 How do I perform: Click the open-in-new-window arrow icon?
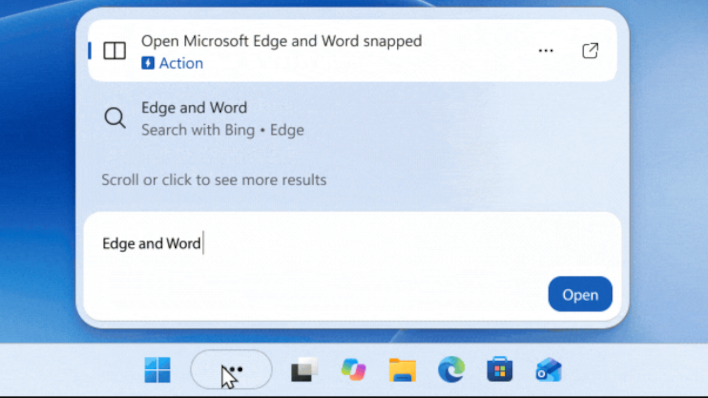[x=590, y=51]
